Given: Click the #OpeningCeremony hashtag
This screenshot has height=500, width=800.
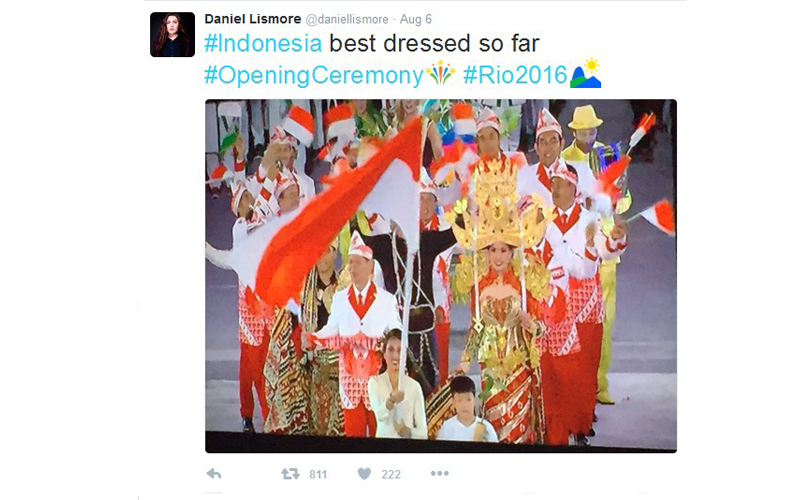Looking at the screenshot, I should point(314,76).
